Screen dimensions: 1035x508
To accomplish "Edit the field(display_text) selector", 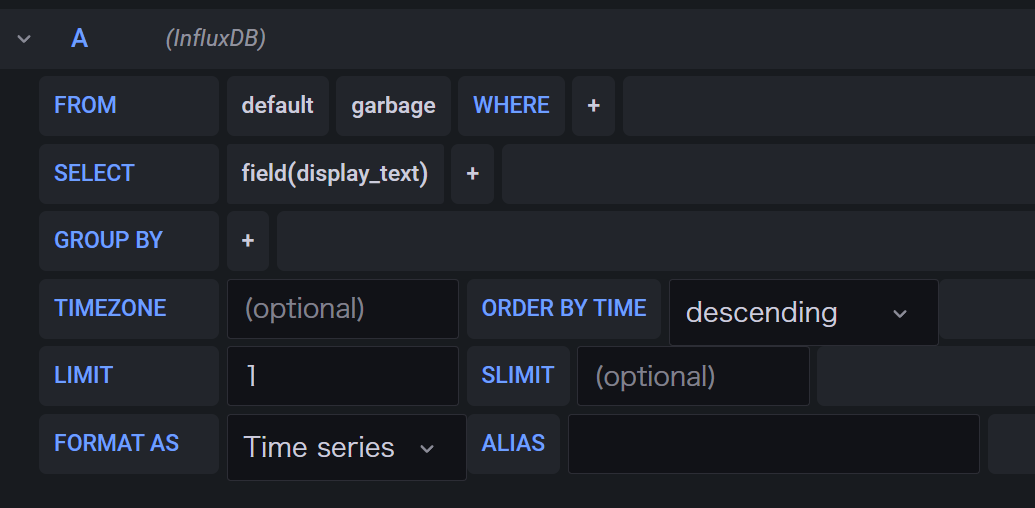I will (x=335, y=174).
